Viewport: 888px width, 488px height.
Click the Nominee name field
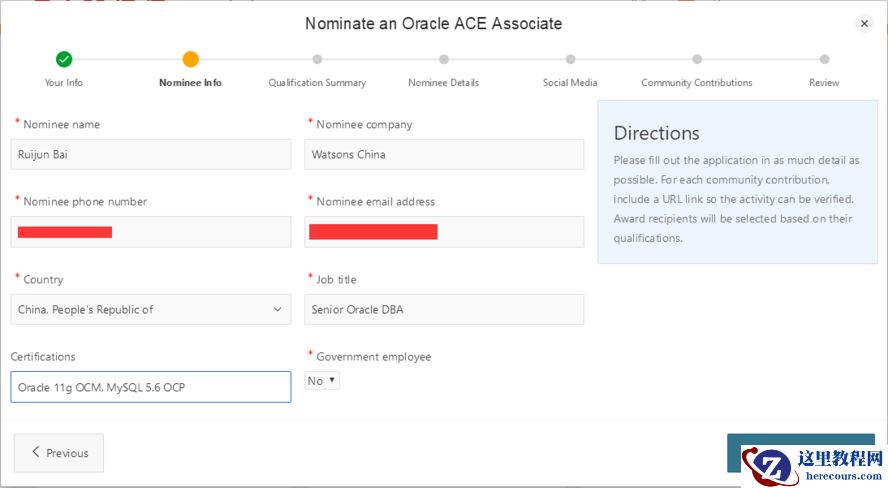[151, 155]
